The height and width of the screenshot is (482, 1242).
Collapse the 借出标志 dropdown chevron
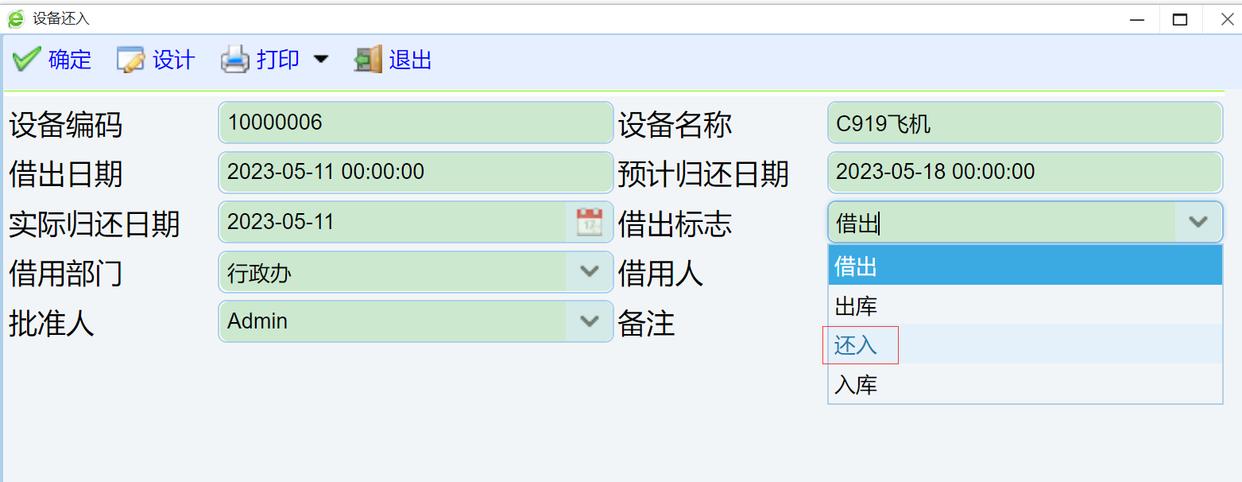[1198, 222]
